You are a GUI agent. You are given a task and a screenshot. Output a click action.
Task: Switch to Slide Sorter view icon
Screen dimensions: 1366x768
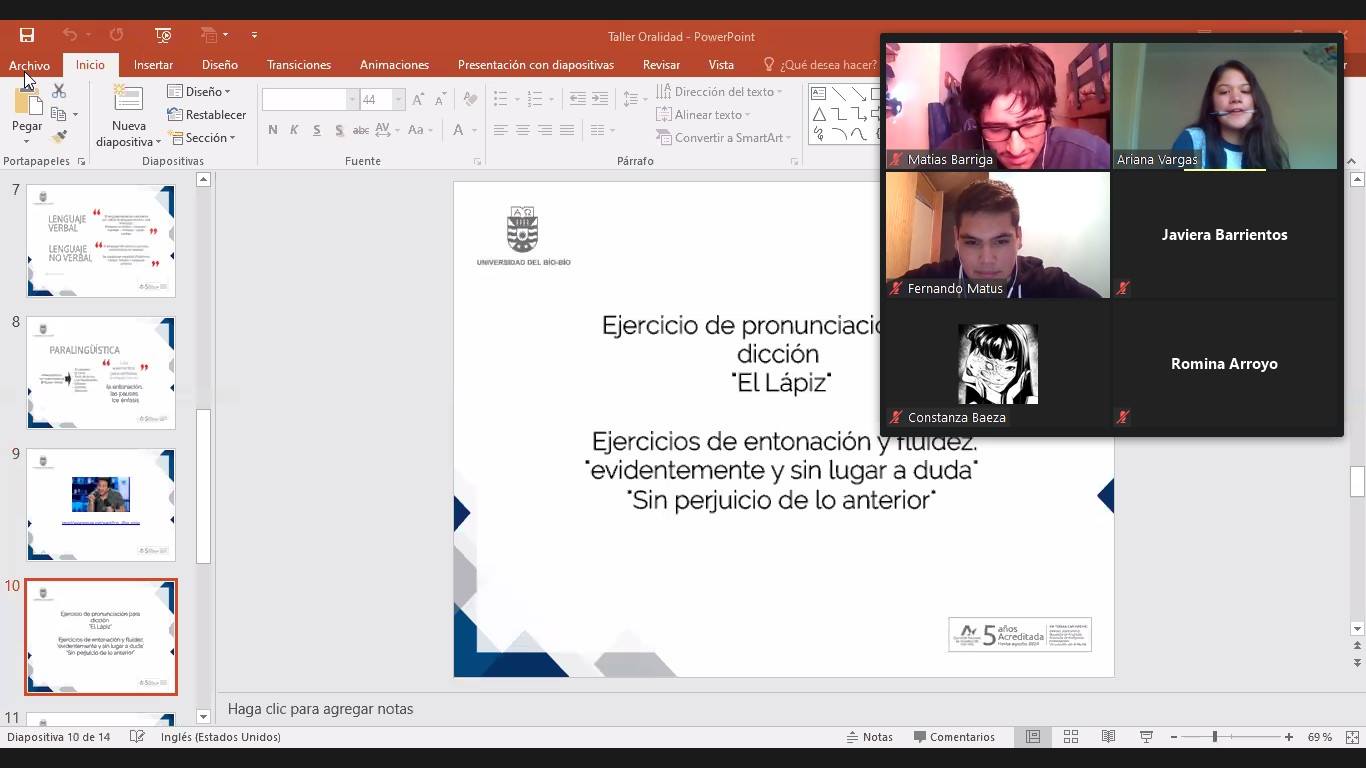click(x=1070, y=737)
